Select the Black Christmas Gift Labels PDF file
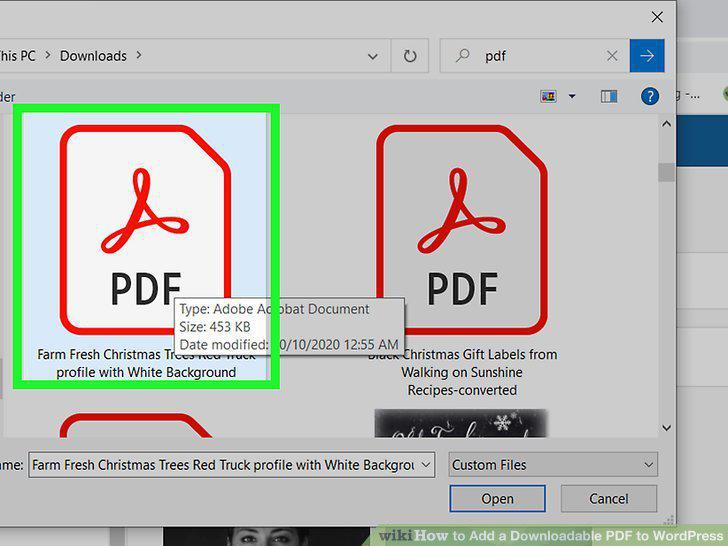This screenshot has height=546, width=728. [462, 260]
